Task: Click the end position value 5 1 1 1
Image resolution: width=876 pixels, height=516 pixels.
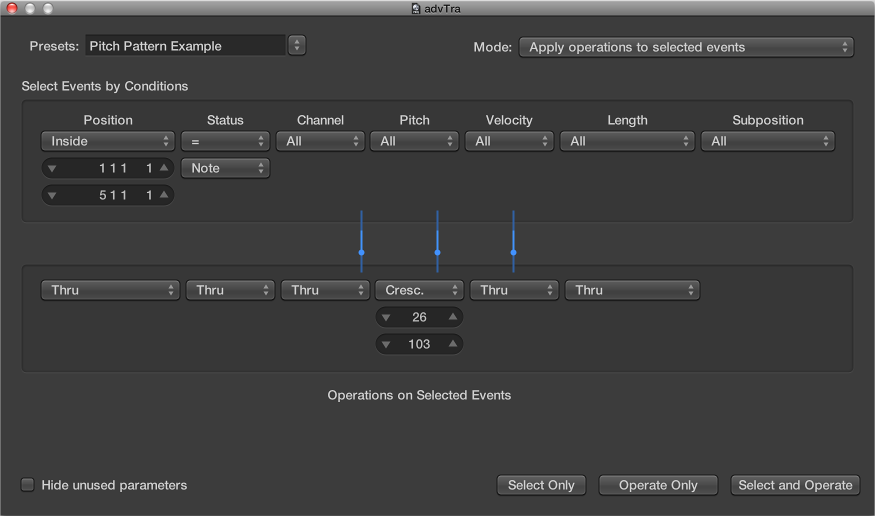Action: (x=125, y=195)
